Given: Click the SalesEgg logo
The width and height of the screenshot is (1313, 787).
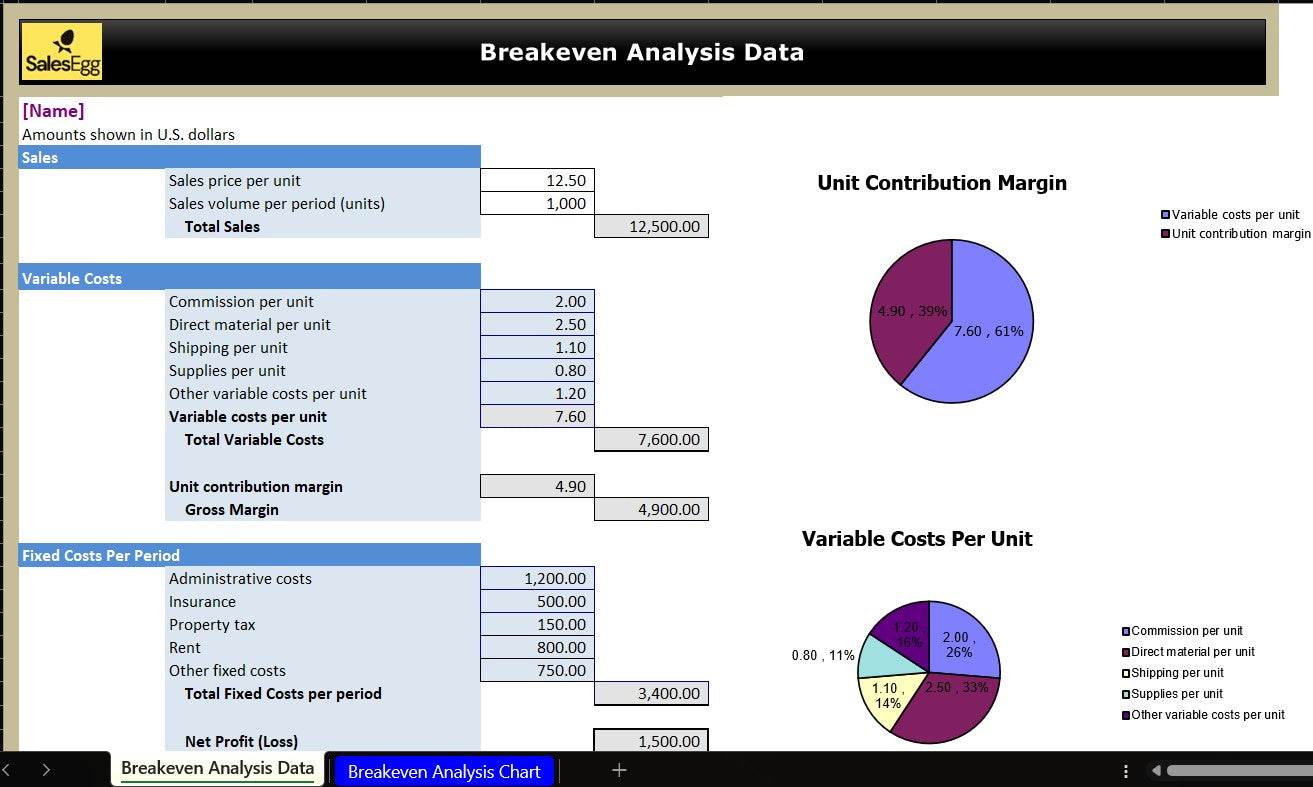Looking at the screenshot, I should pyautogui.click(x=62, y=52).
